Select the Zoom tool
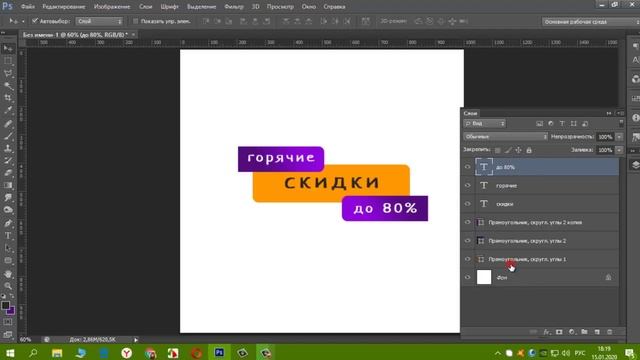640x360 pixels. pos(8,286)
